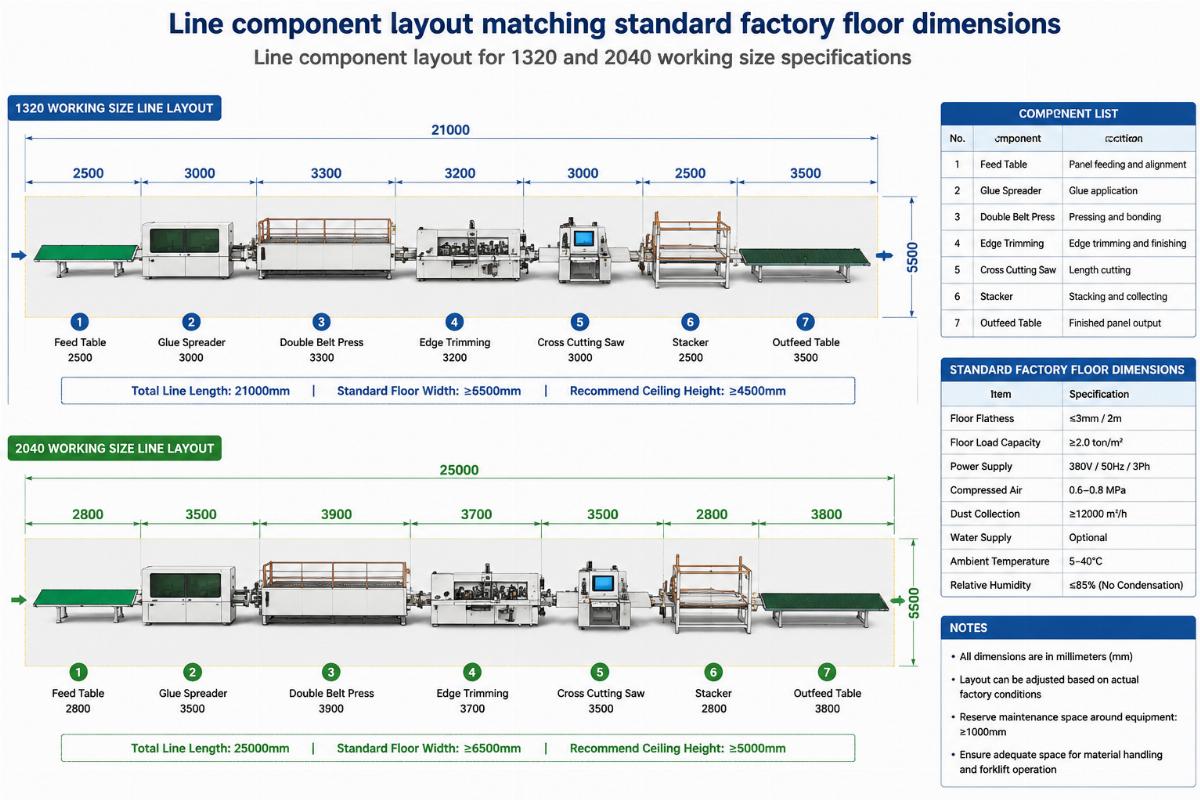Click the main title 'Line component layout matching...'

pyautogui.click(x=615, y=23)
